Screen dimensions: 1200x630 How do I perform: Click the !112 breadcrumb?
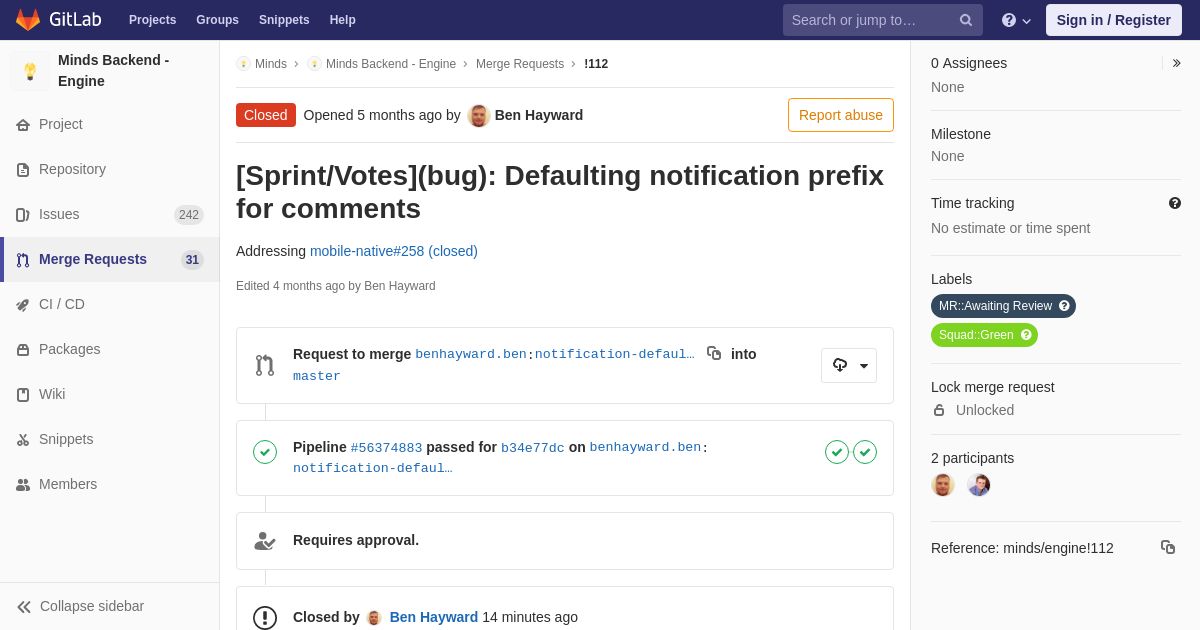pyautogui.click(x=596, y=64)
